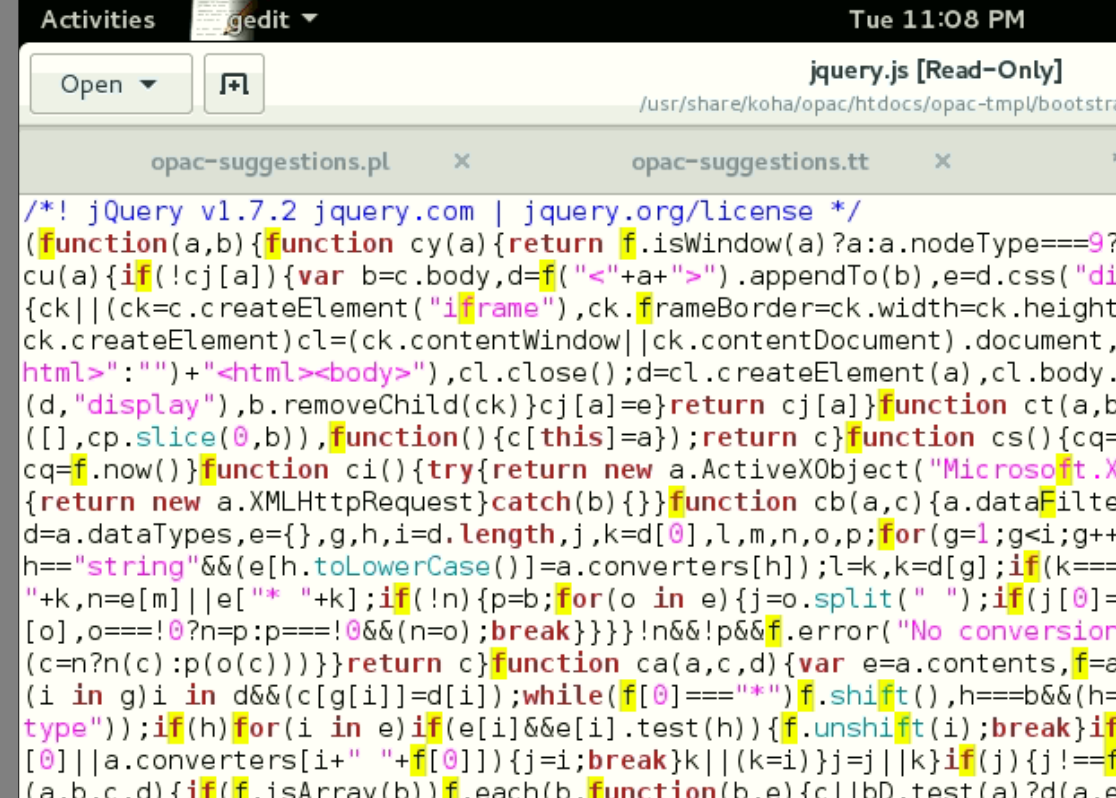The image size is (1116, 798).
Task: Switch to the opac-suggestions.tt tab
Action: point(750,162)
